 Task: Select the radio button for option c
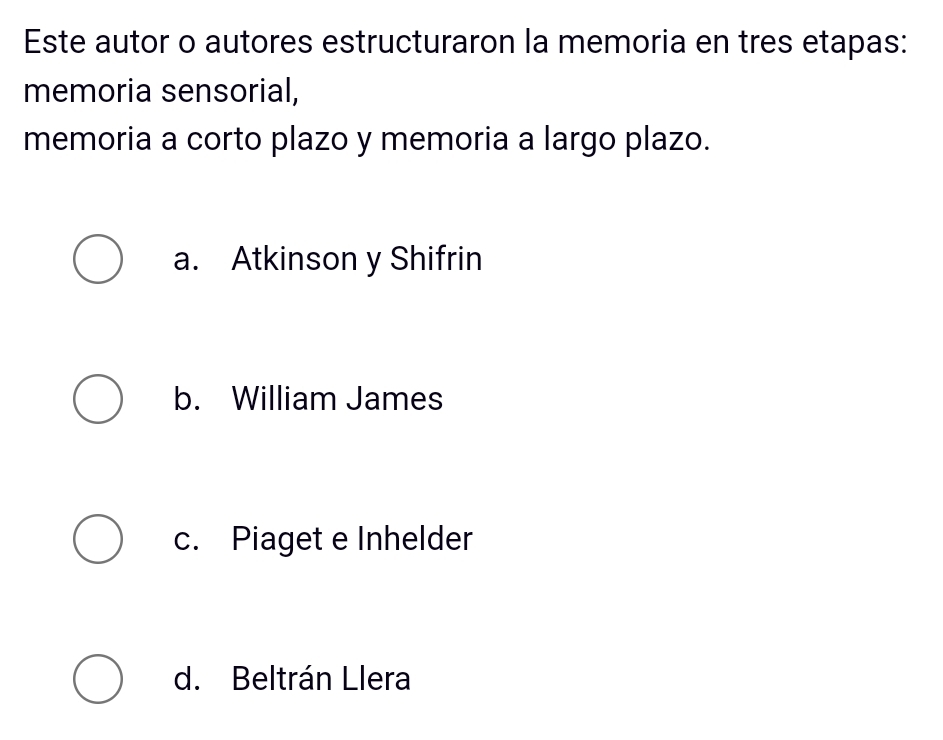[97, 539]
